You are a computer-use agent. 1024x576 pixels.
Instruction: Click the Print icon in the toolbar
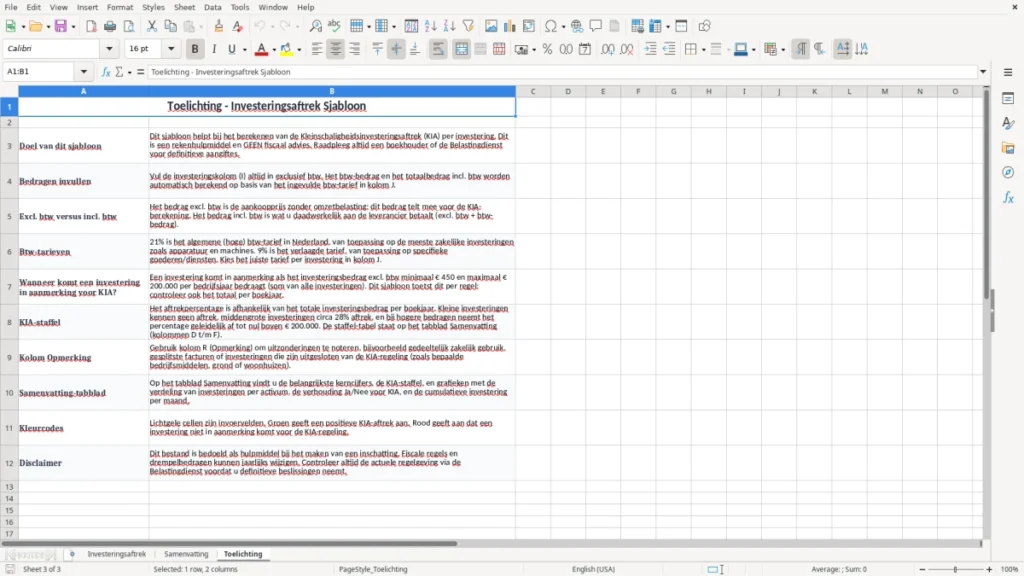click(110, 26)
